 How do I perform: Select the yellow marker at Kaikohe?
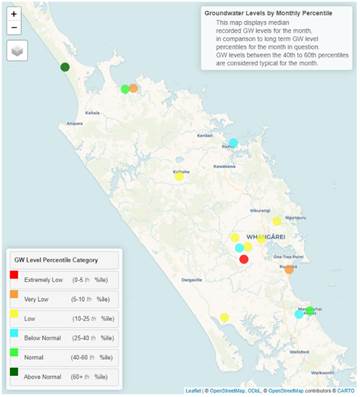[179, 177]
